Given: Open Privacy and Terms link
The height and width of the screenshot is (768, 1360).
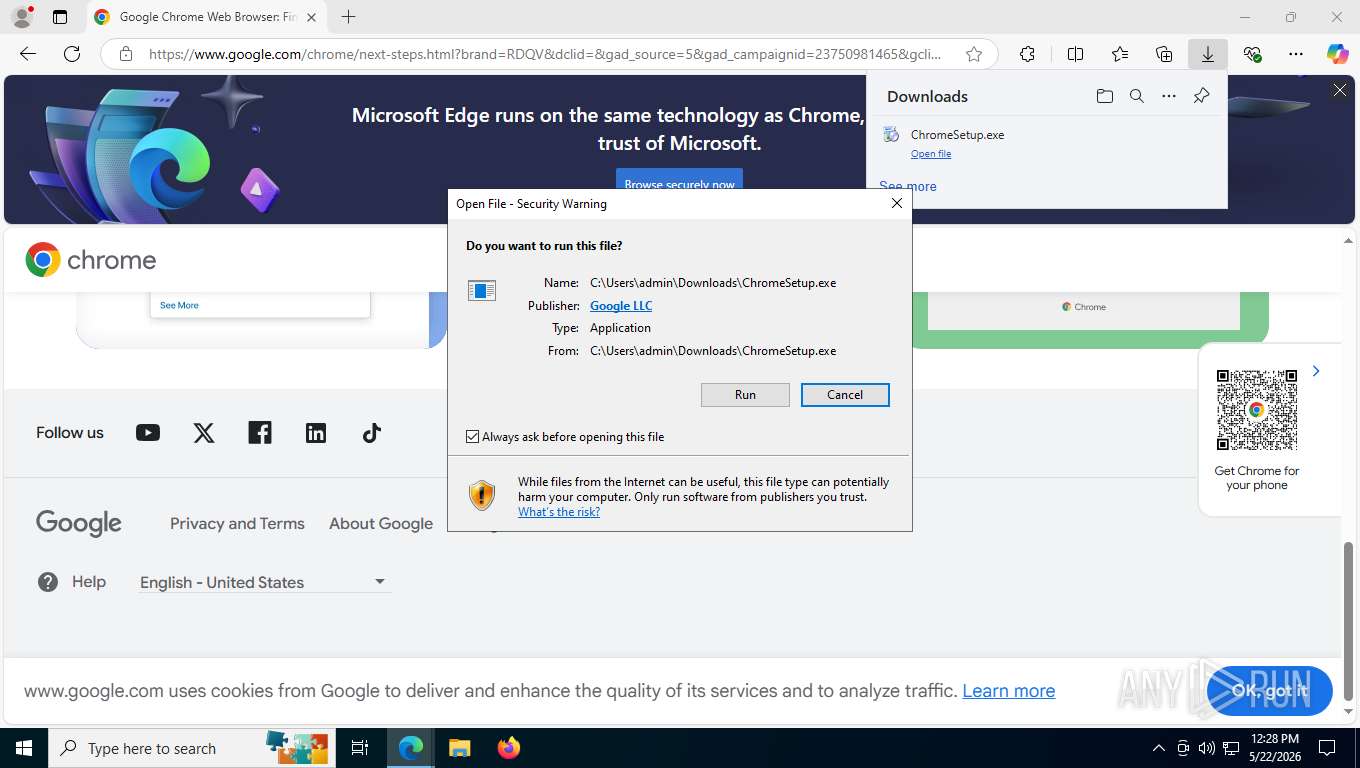Looking at the screenshot, I should (x=237, y=523).
